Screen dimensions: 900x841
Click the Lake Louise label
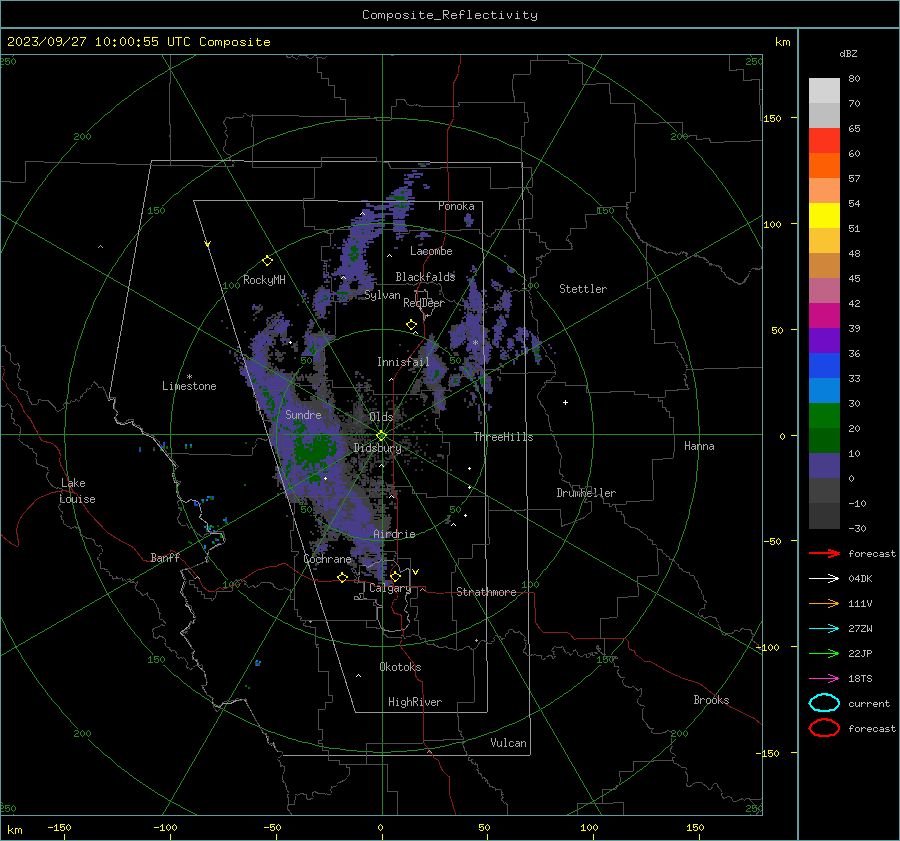click(x=77, y=491)
